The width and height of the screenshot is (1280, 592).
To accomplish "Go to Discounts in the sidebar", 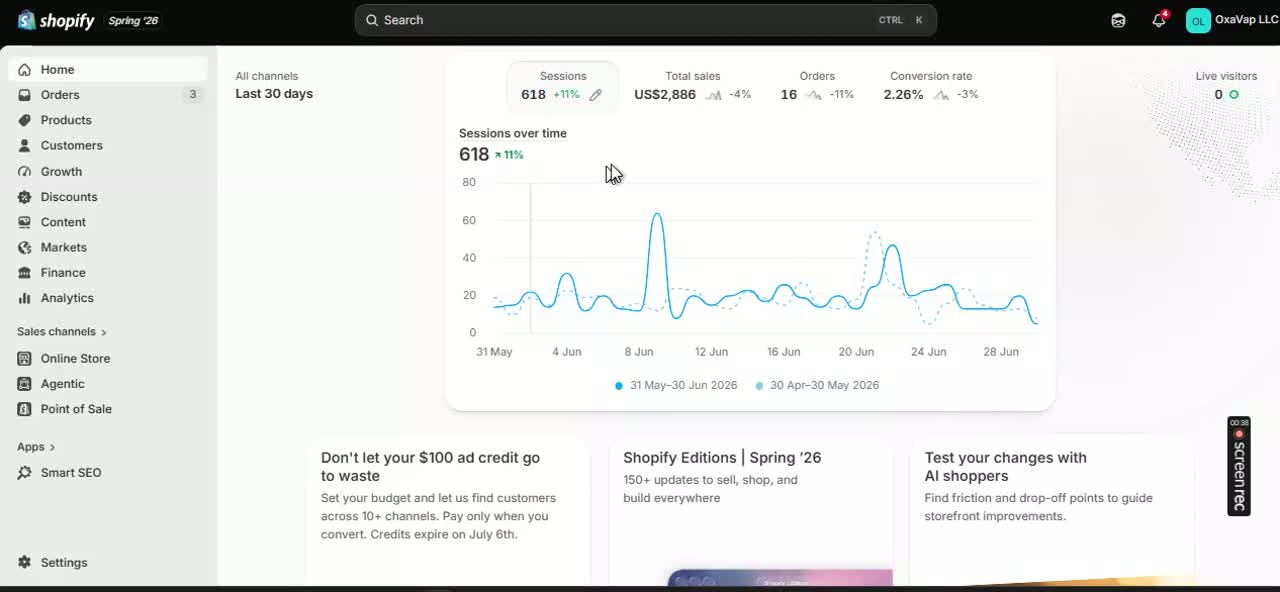I will 107,197.
